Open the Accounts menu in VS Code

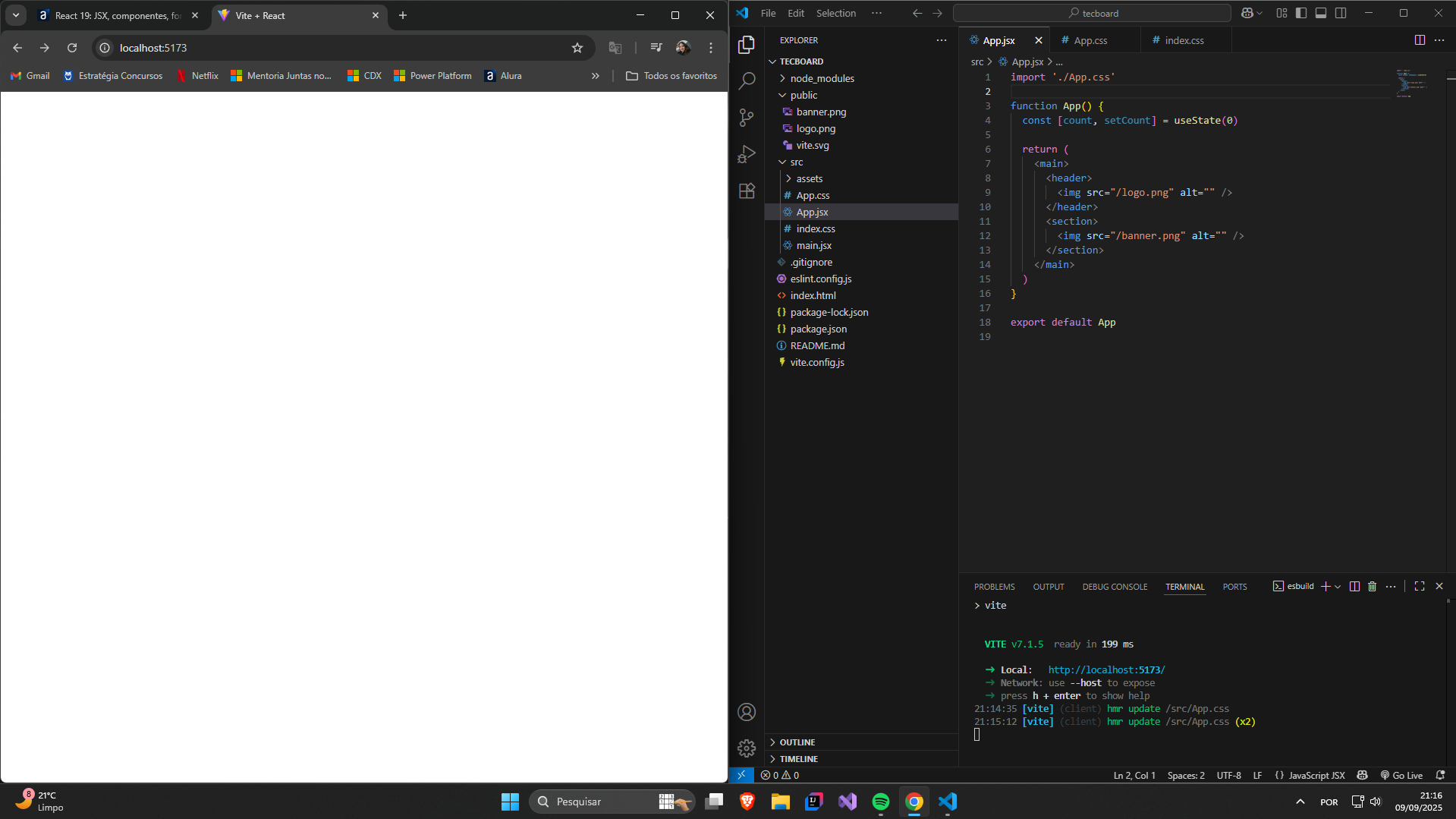pos(747,712)
